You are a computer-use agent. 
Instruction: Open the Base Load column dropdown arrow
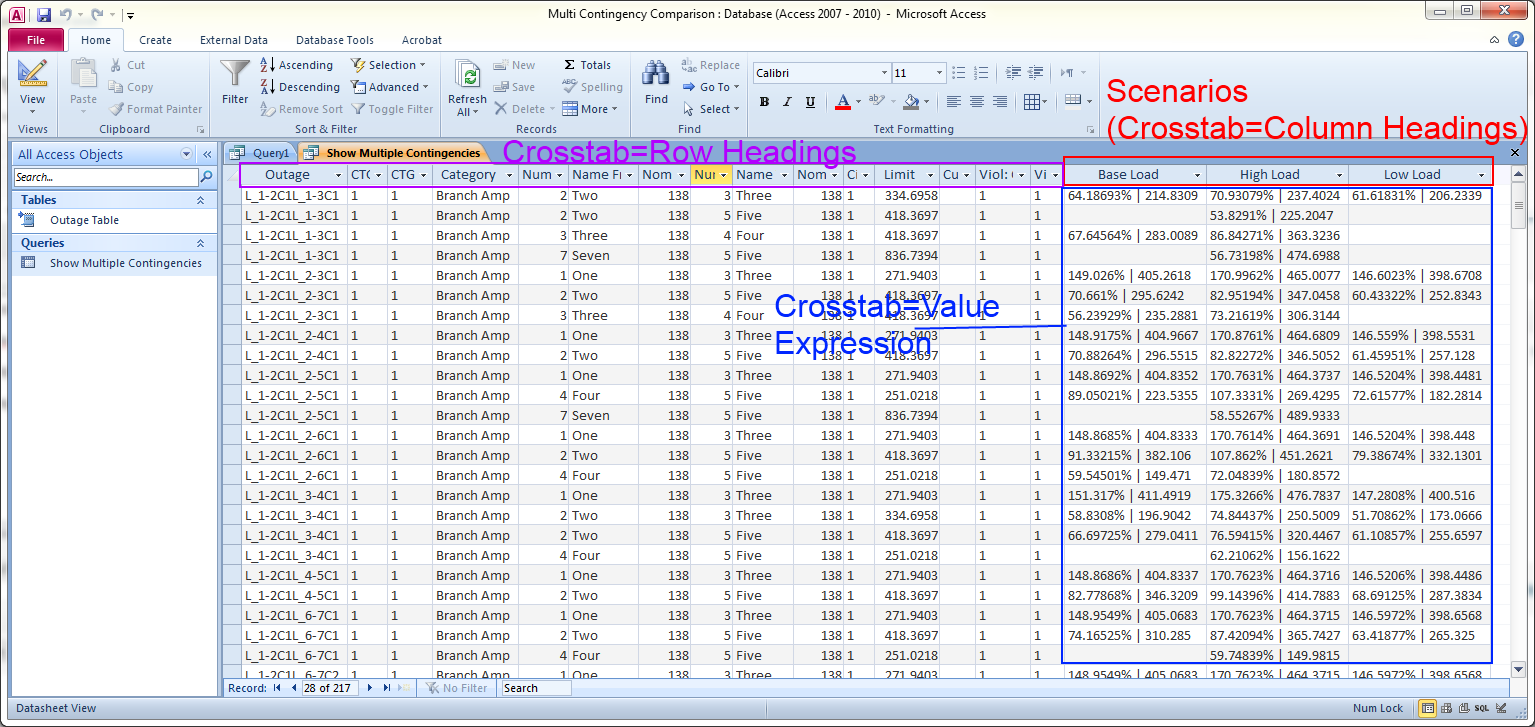(1196, 175)
